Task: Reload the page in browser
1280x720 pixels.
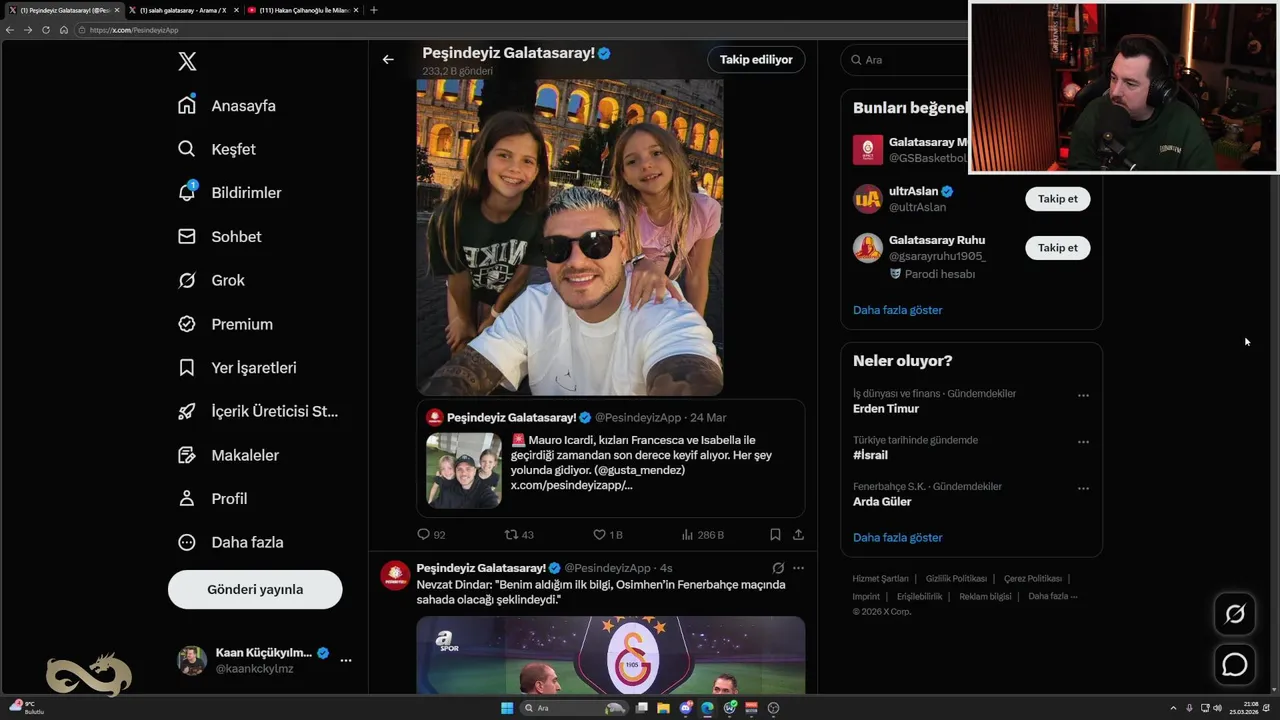Action: (45, 30)
